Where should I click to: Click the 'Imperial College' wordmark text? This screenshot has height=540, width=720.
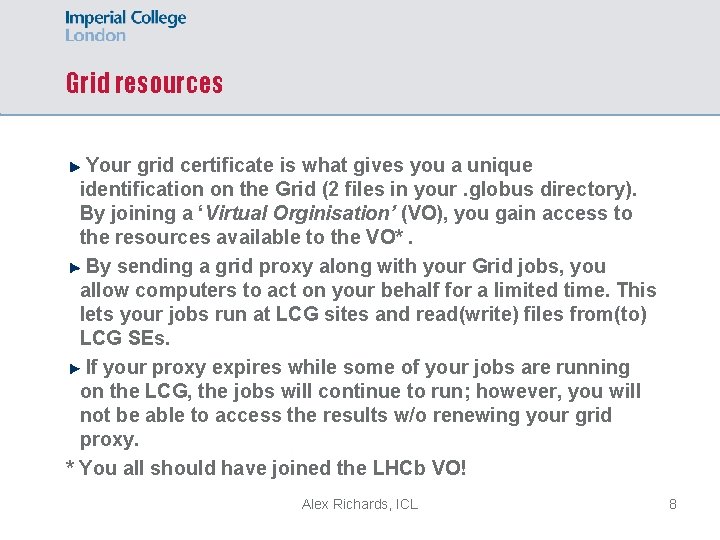125,18
